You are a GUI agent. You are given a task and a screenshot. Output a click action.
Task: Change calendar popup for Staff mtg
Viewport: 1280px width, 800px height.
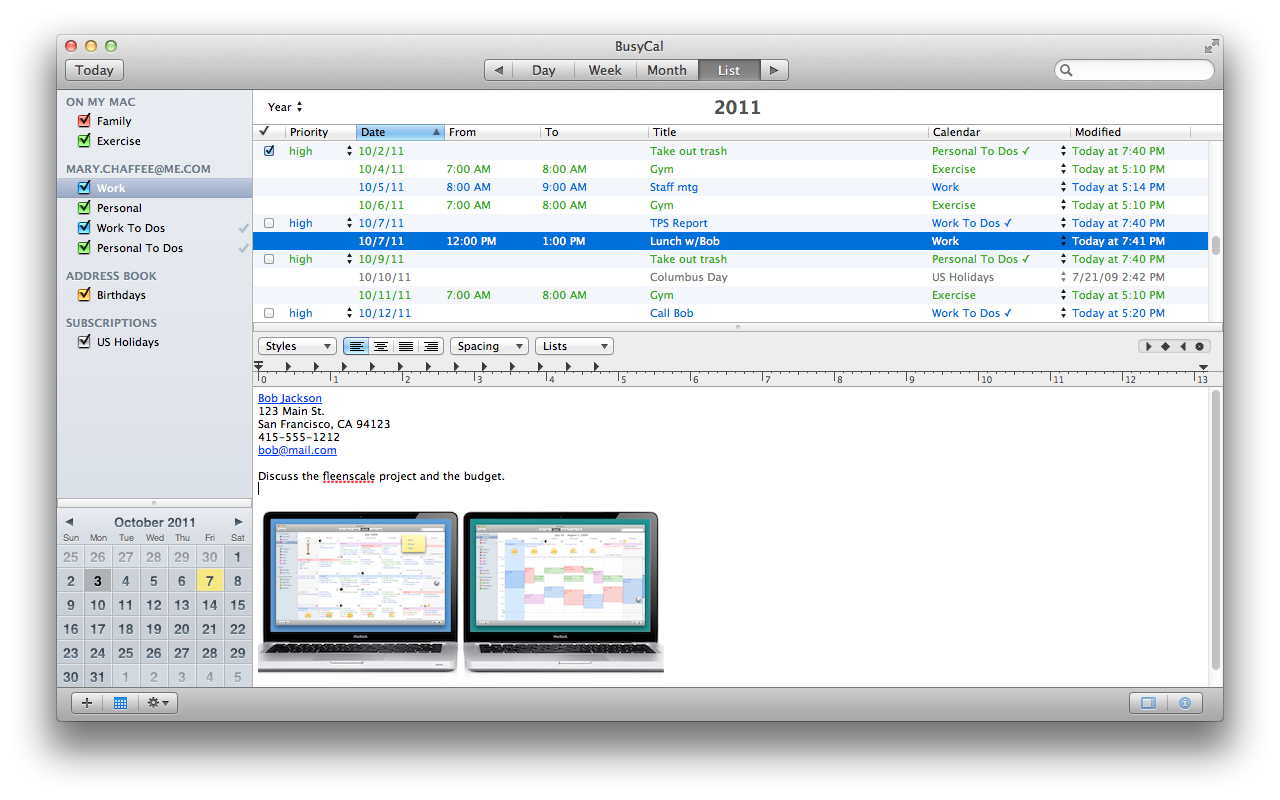(x=1063, y=187)
